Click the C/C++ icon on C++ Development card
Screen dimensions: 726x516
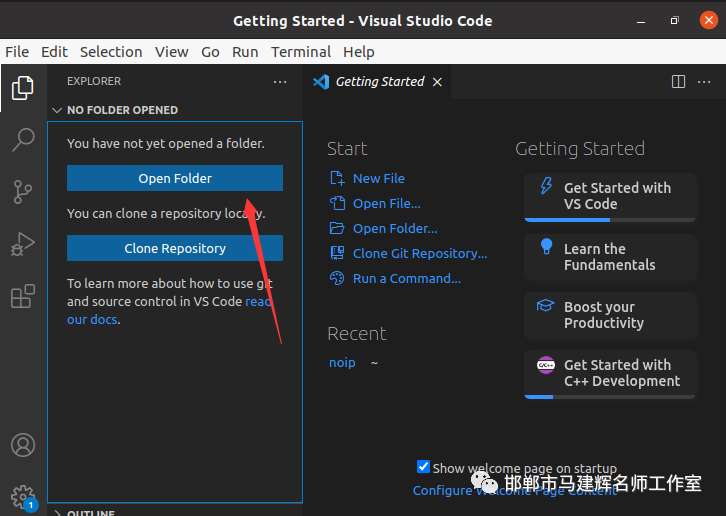tap(545, 365)
